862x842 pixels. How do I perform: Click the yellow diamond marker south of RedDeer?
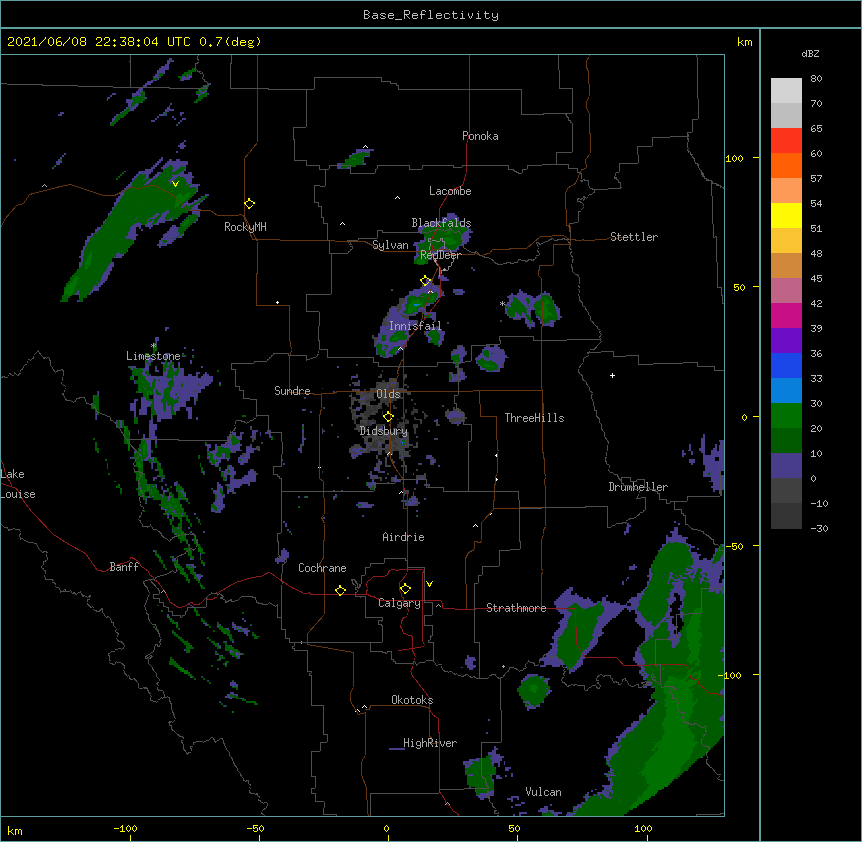[425, 280]
